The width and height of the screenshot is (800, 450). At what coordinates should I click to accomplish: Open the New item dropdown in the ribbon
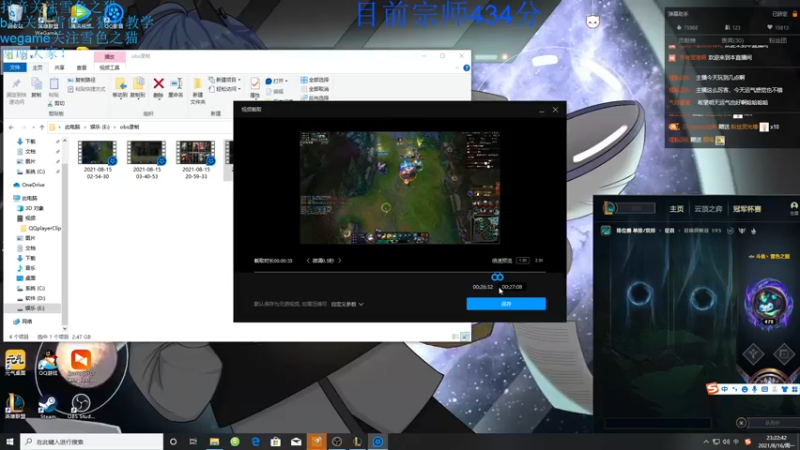tap(225, 80)
